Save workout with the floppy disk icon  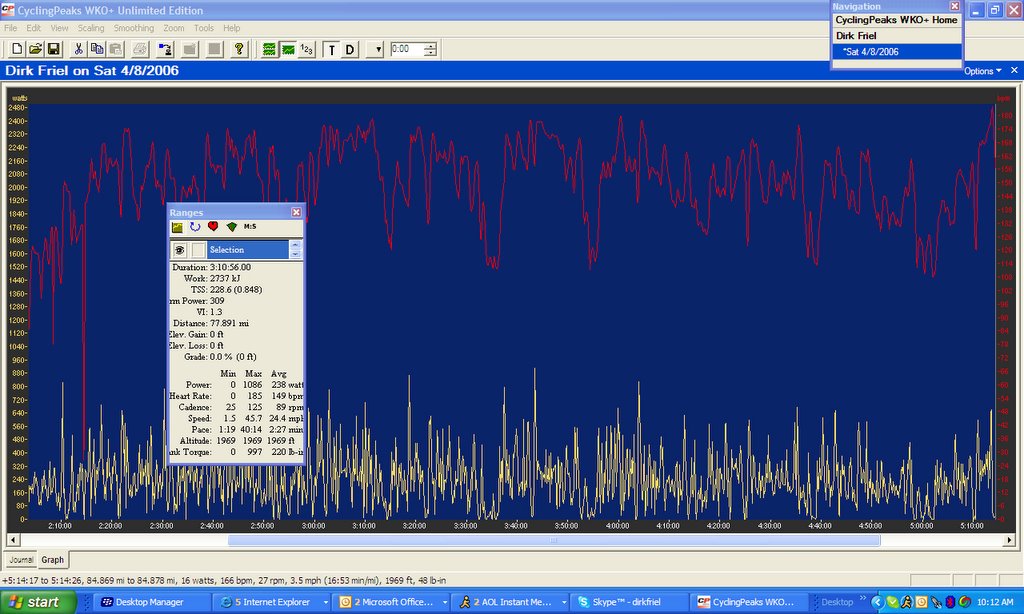54,49
